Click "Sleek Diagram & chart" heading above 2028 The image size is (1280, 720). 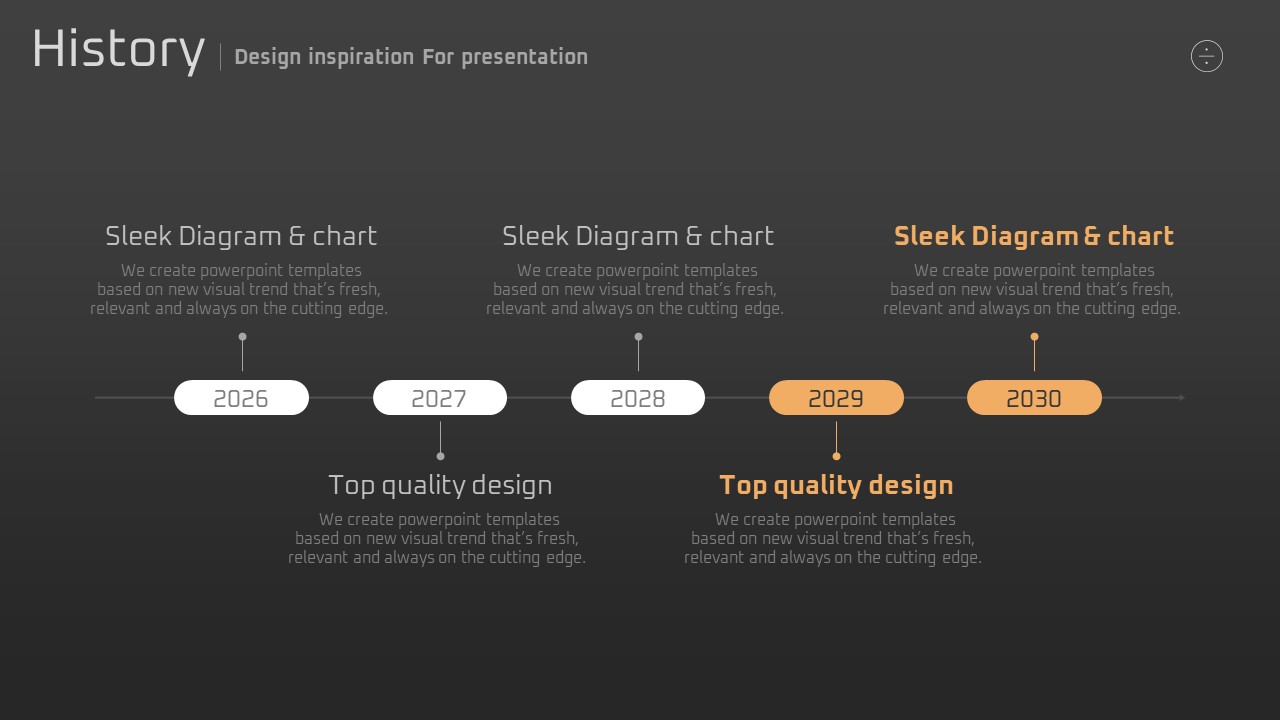(x=638, y=236)
